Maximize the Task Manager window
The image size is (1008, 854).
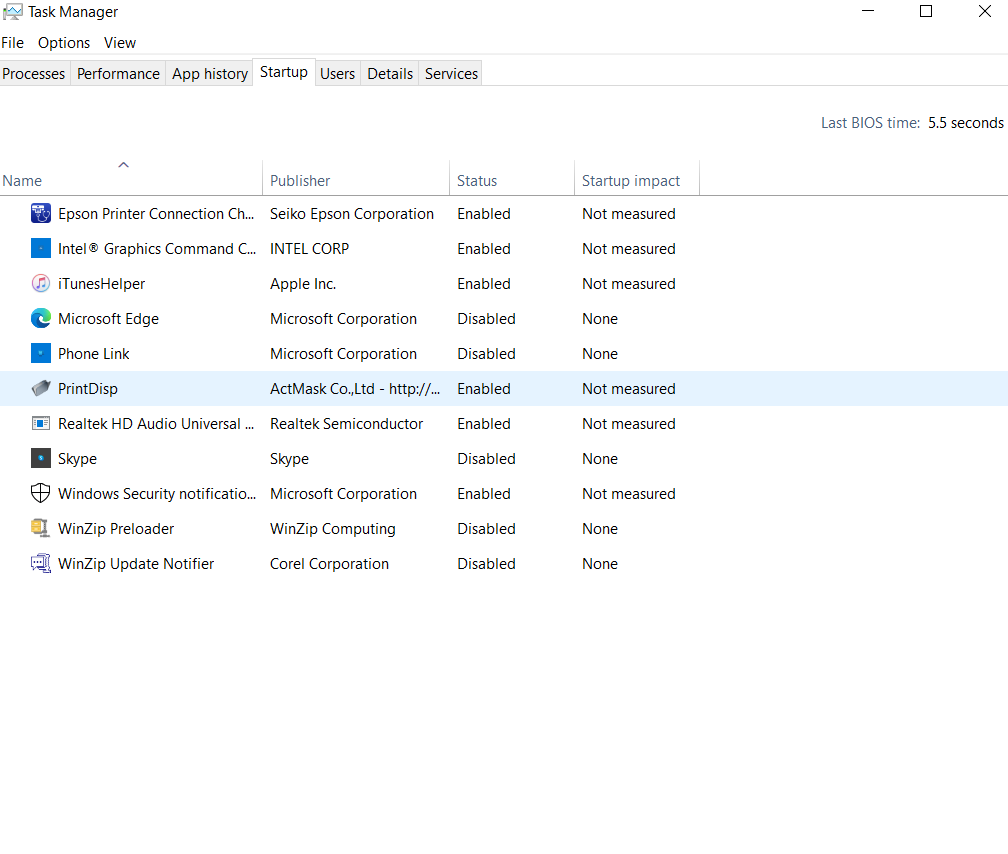[926, 11]
